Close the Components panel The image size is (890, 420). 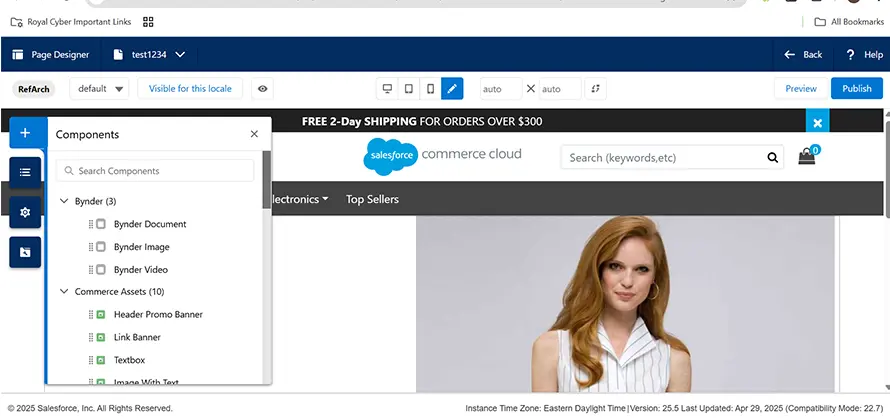point(254,134)
